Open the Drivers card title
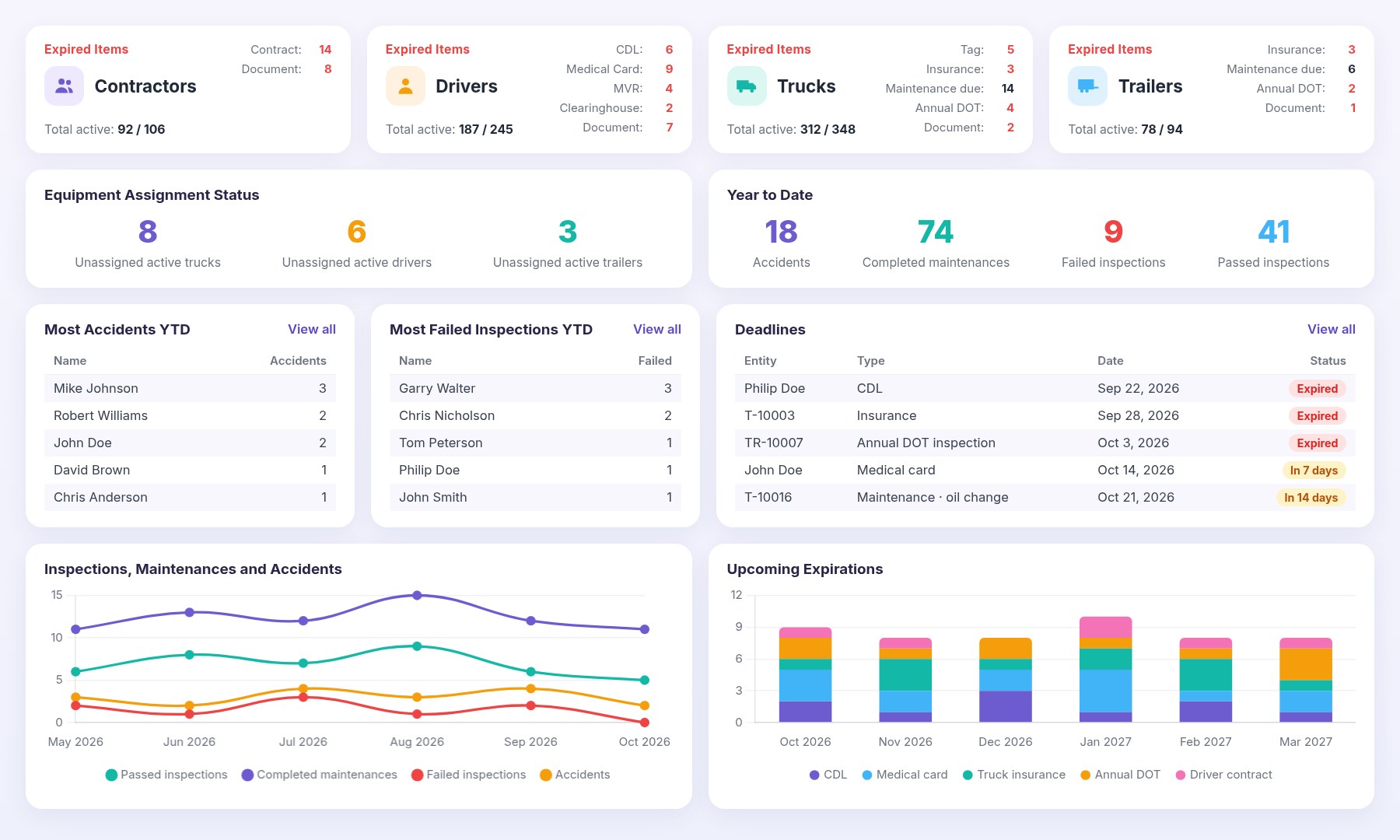This screenshot has width=1400, height=840. pos(467,86)
